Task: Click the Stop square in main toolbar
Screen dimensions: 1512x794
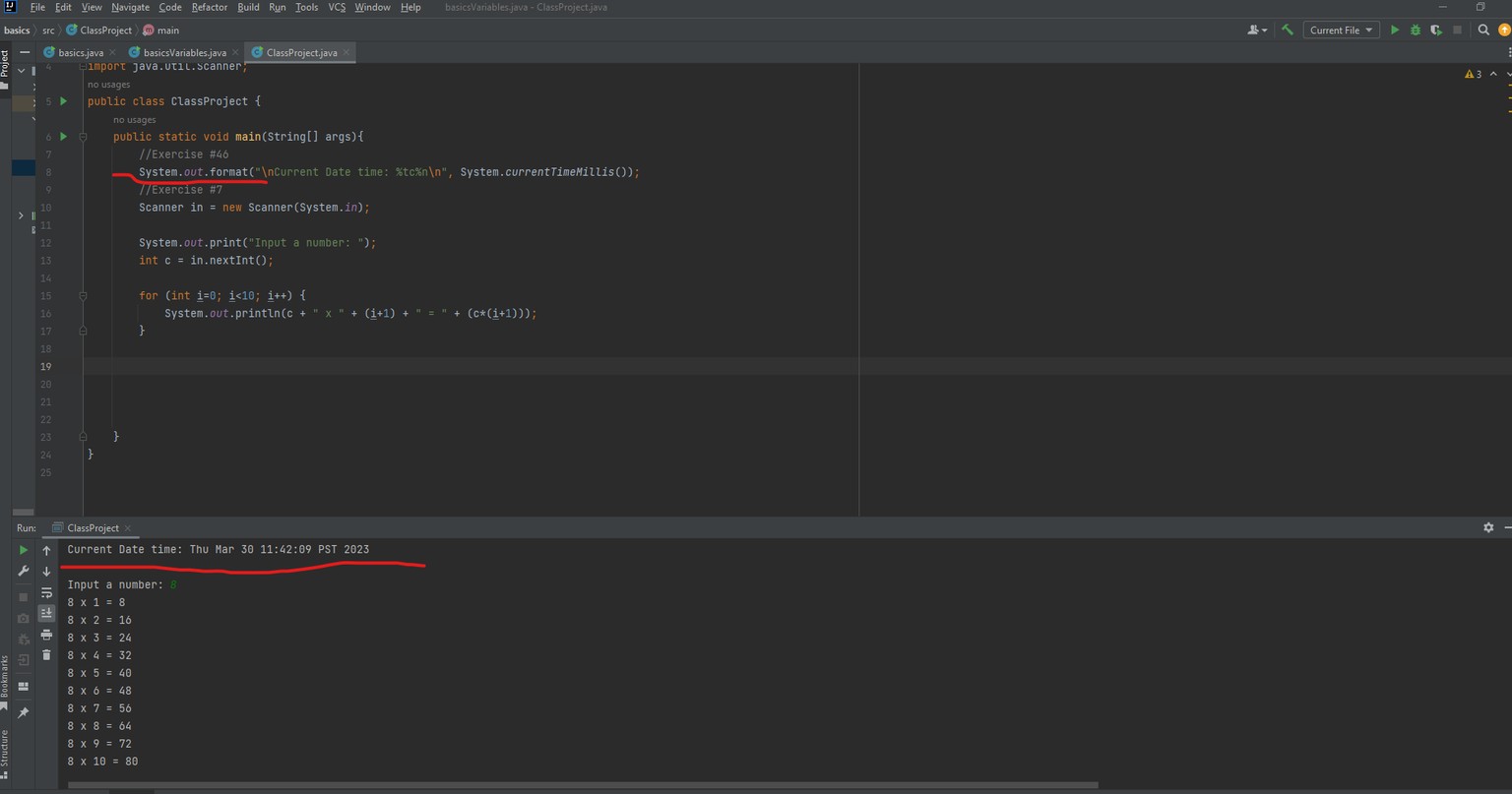Action: pos(1458,31)
